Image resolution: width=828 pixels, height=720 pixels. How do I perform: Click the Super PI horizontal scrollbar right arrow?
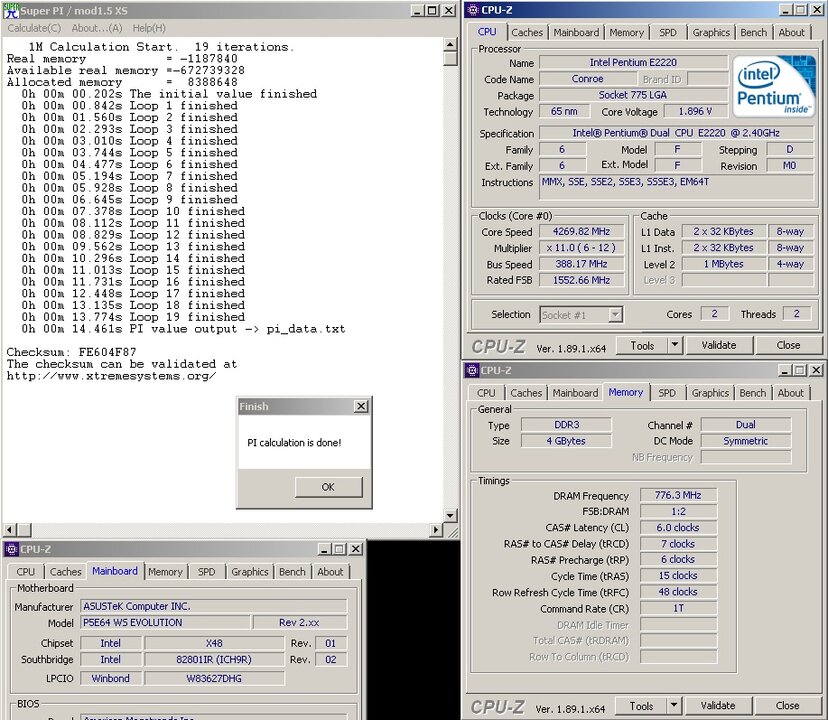[436, 529]
